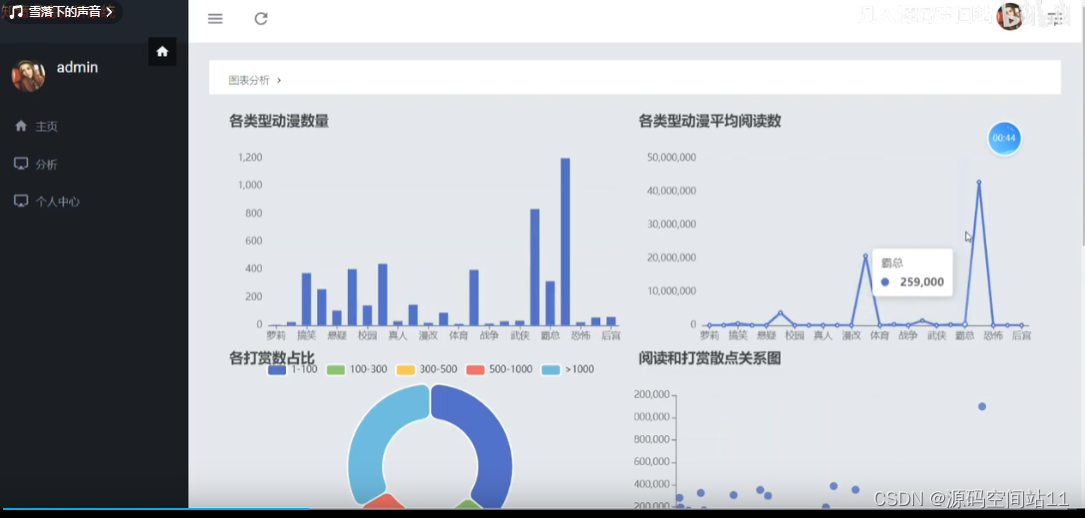Click the home icon beside 主页

tap(21, 126)
